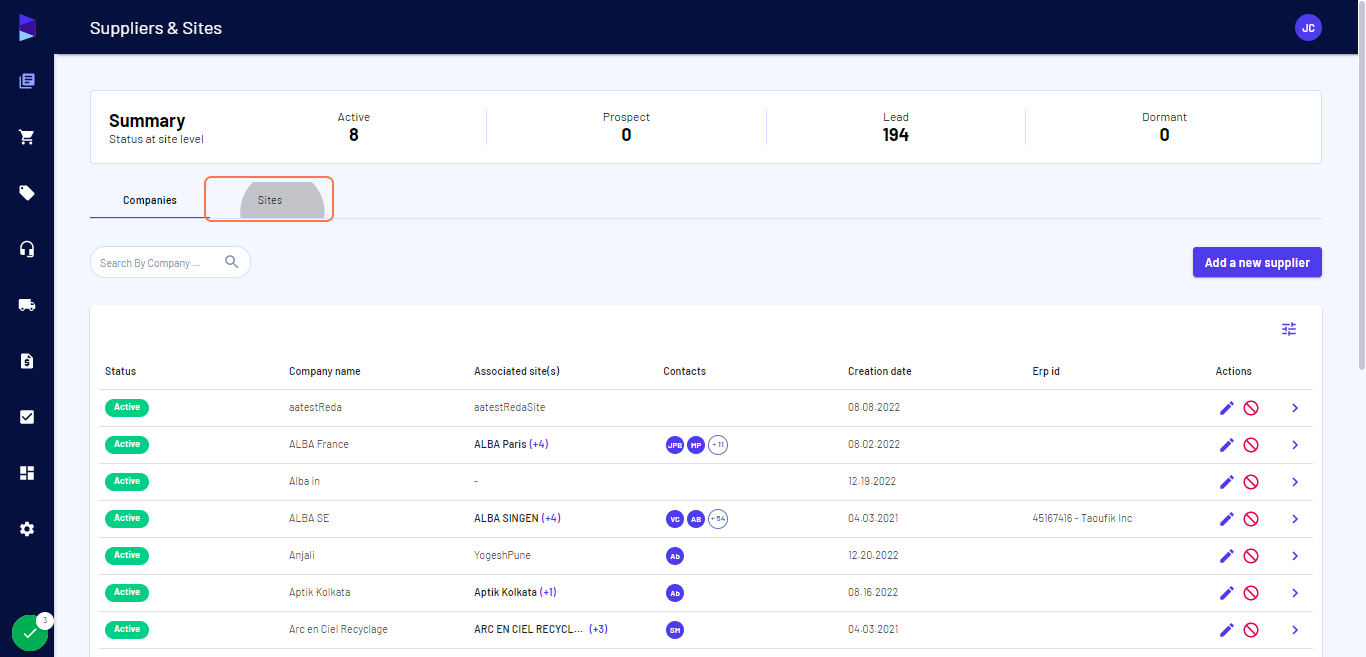Show the +3 sites of ARC EN CIEL
The height and width of the screenshot is (657, 1366).
(x=598, y=629)
